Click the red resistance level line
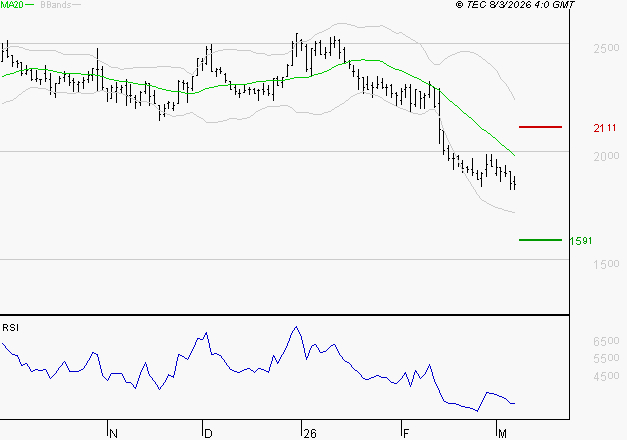 540,127
